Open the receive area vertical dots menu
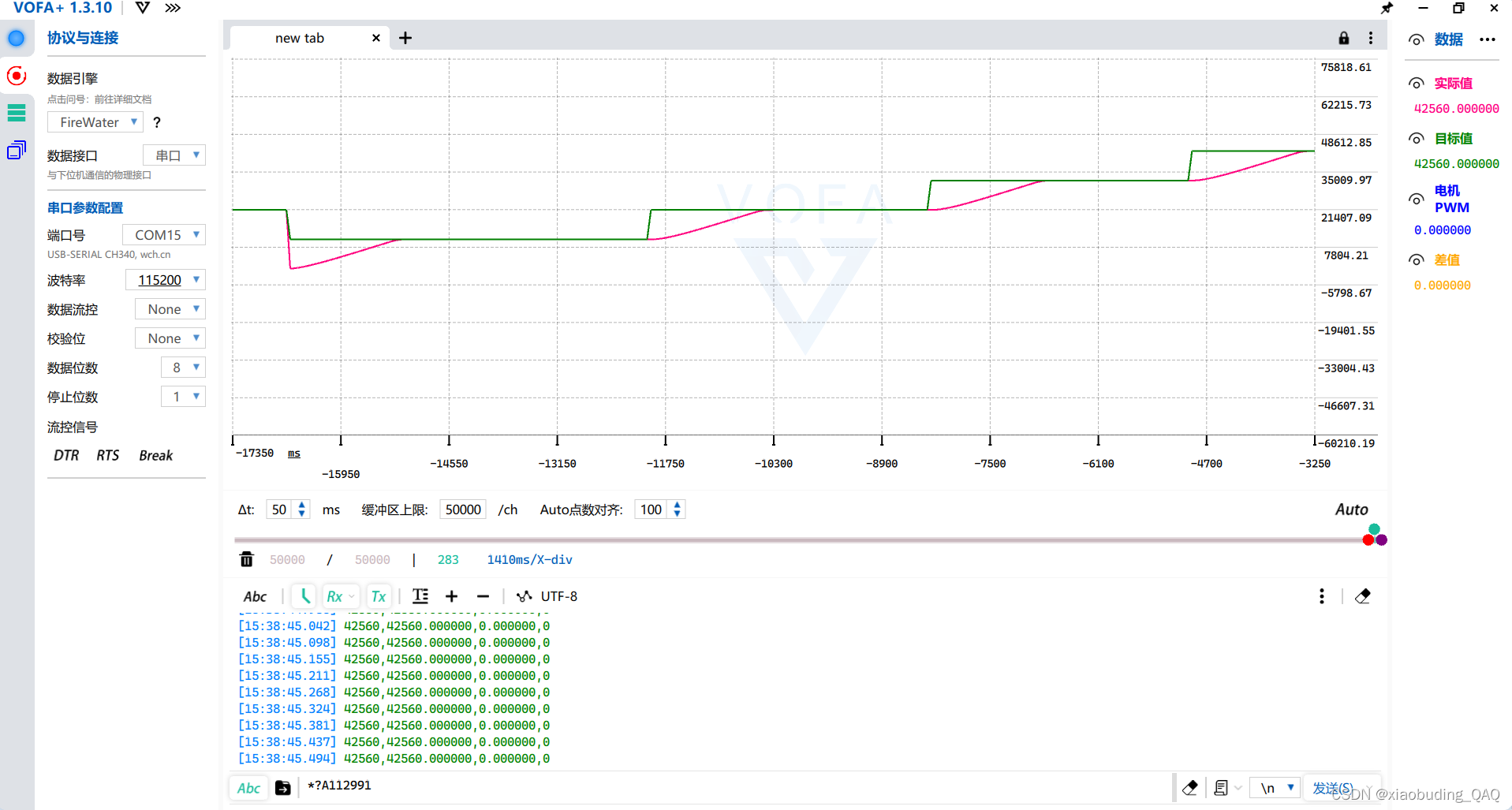1512x810 pixels. [1322, 596]
